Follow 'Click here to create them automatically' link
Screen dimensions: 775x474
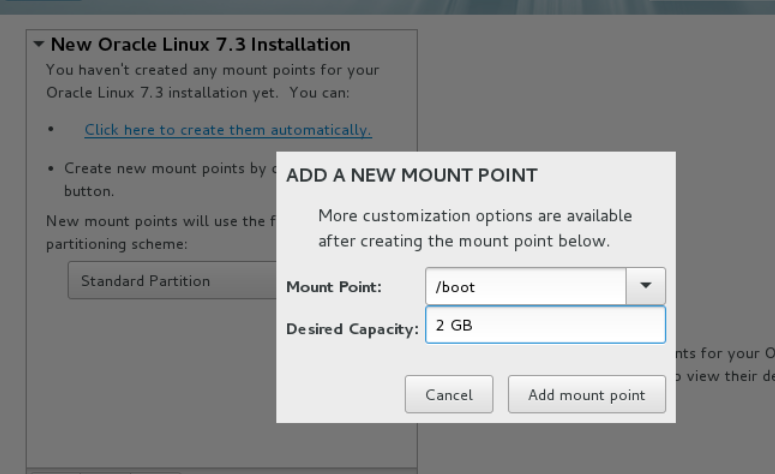[228, 130]
